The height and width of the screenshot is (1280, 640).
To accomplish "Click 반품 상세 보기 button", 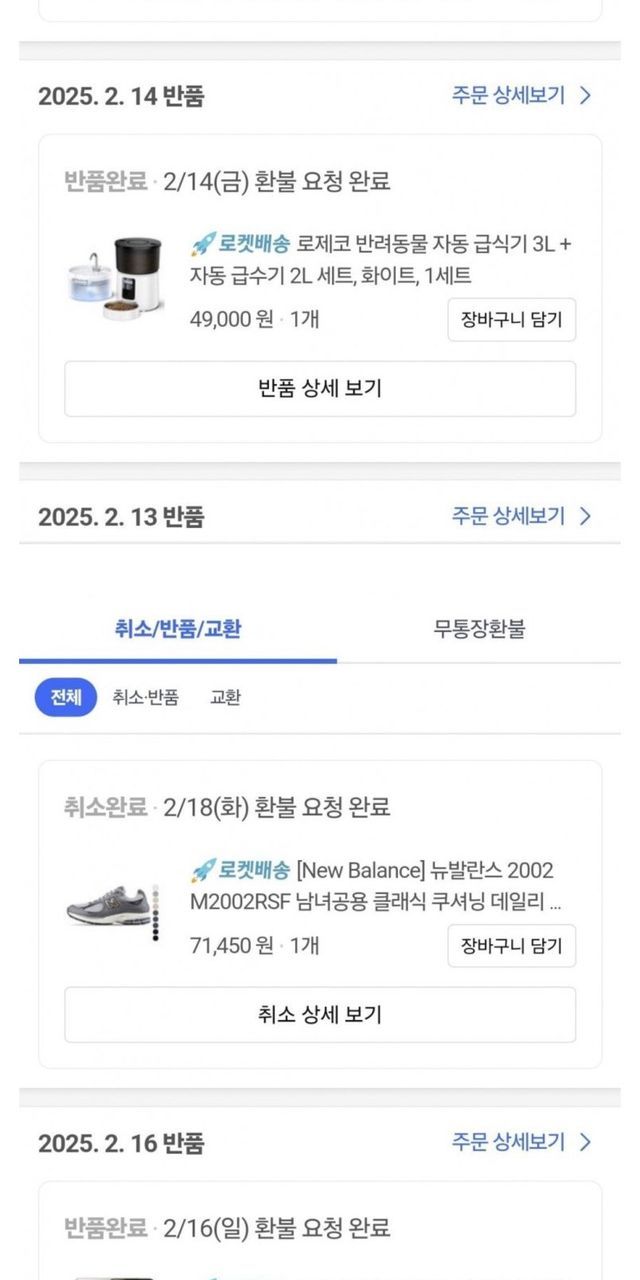I will [320, 389].
